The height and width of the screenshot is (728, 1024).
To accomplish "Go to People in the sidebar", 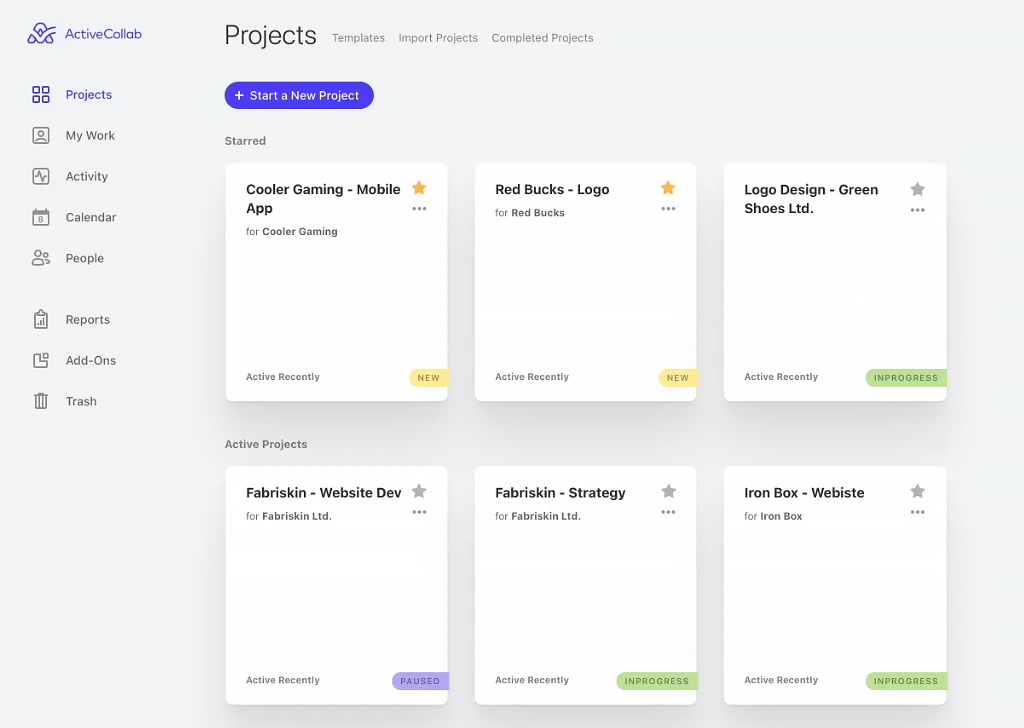I will tap(85, 258).
